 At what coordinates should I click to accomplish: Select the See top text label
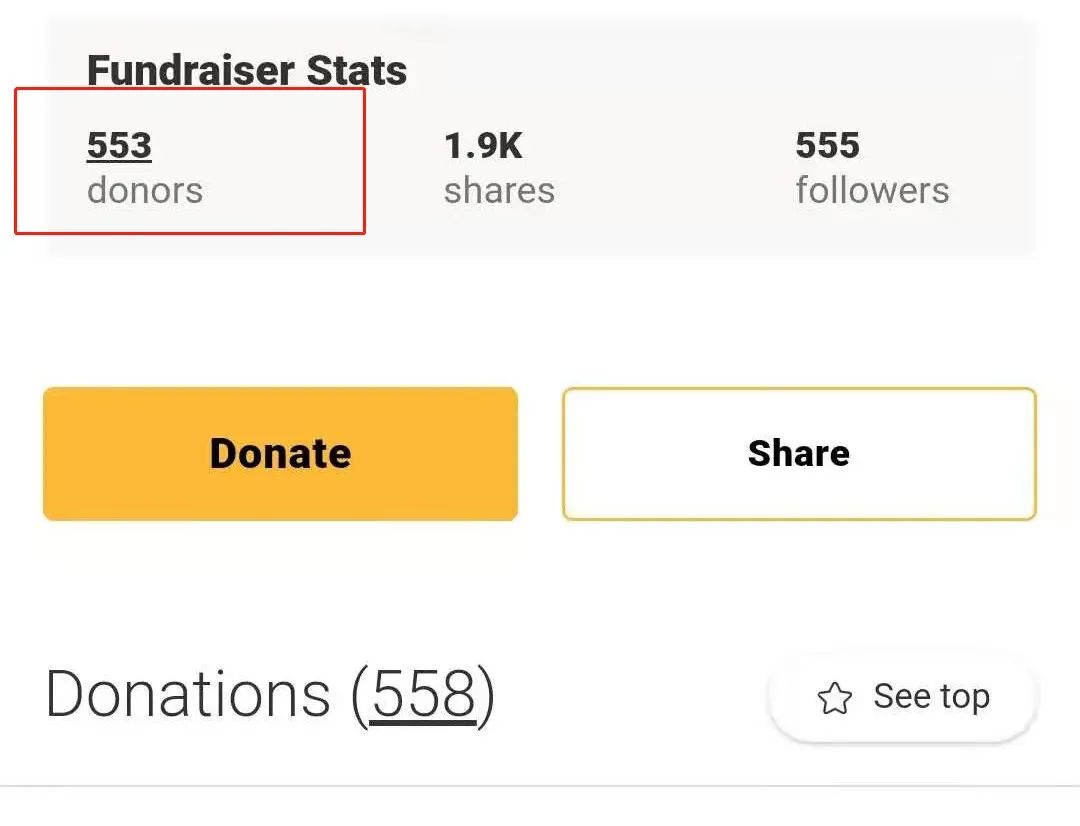pyautogui.click(x=931, y=696)
